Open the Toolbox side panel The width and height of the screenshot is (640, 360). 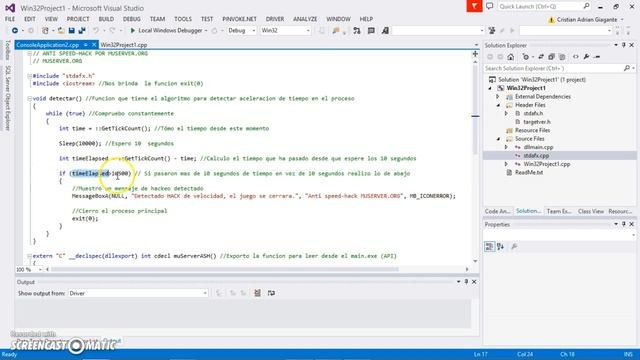(x=7, y=50)
